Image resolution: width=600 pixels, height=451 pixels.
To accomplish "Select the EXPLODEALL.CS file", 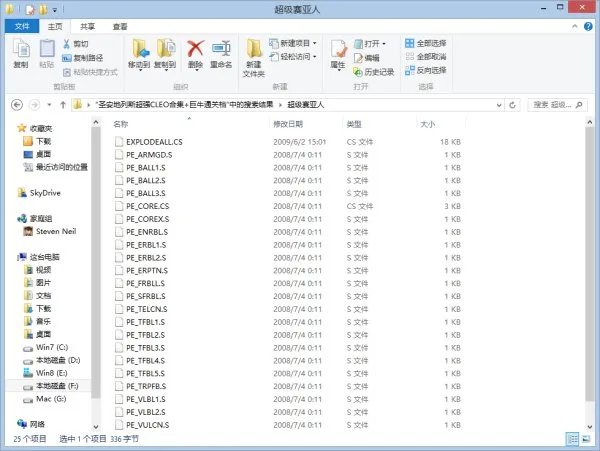I will pyautogui.click(x=154, y=142).
